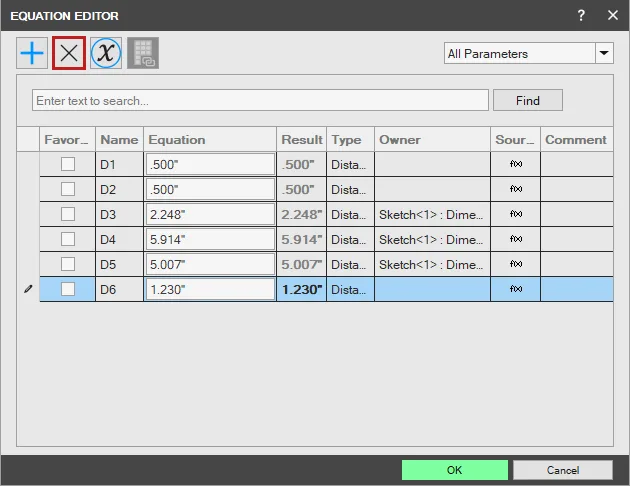Screen dimensions: 630x486
Task: Check the Favorite box for D6
Action: pyautogui.click(x=68, y=289)
